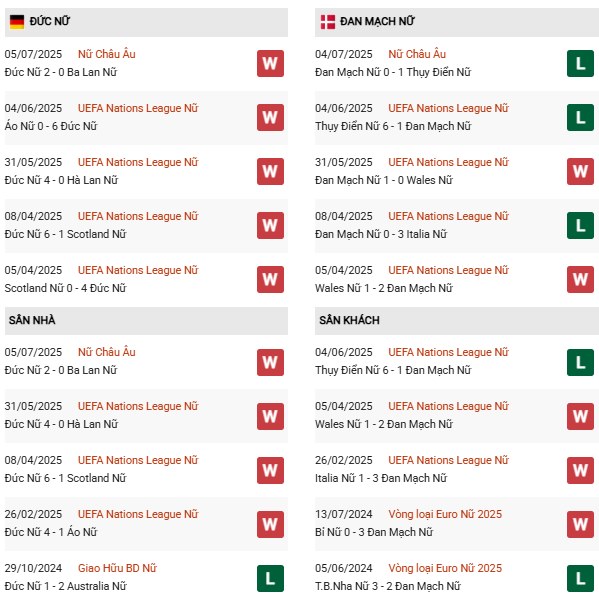The height and width of the screenshot is (599, 599).
Task: Click the Đan Mạch Nữ team header title
Action: tap(377, 21)
